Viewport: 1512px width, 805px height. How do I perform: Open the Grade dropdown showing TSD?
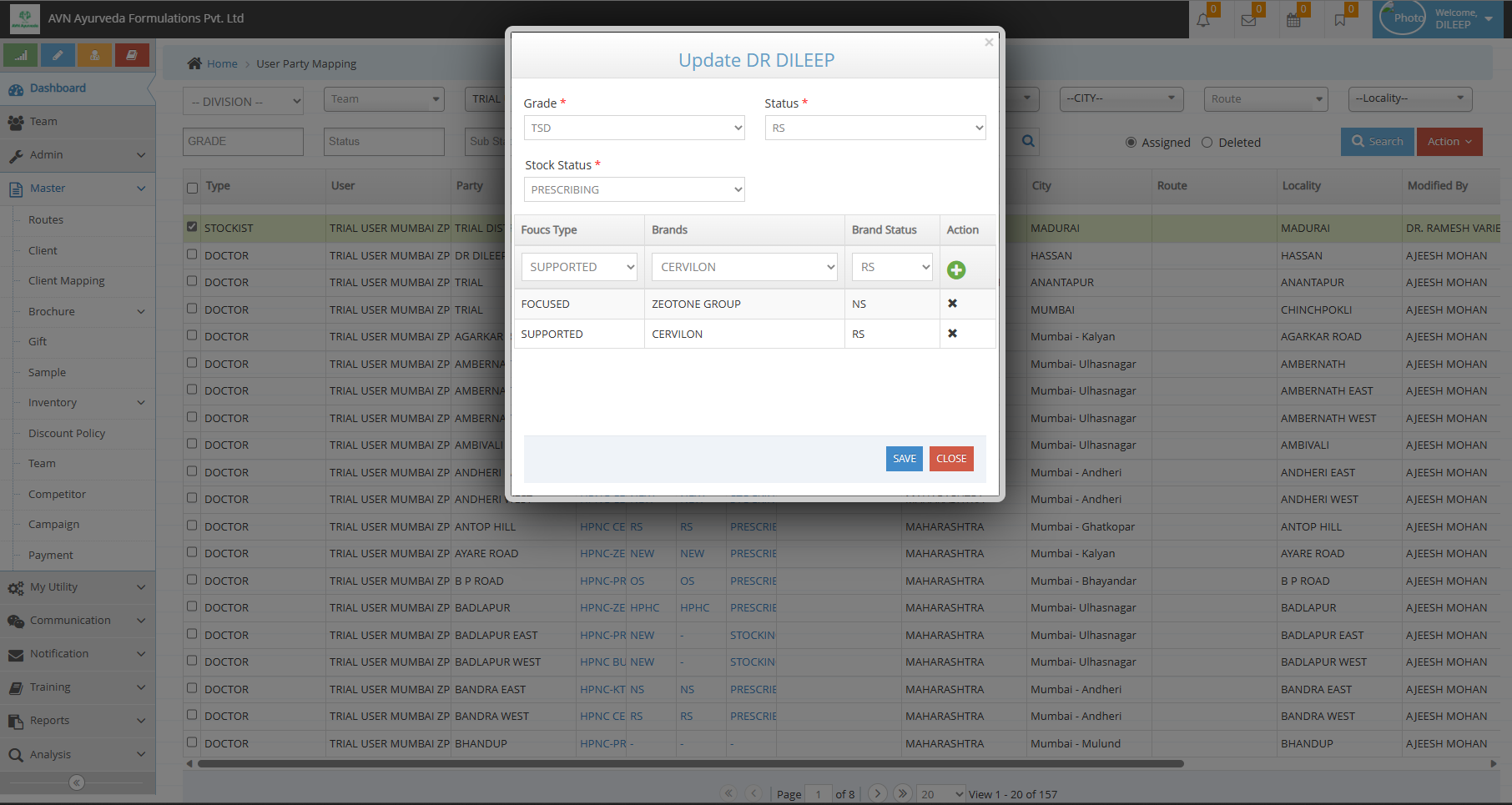click(x=634, y=128)
